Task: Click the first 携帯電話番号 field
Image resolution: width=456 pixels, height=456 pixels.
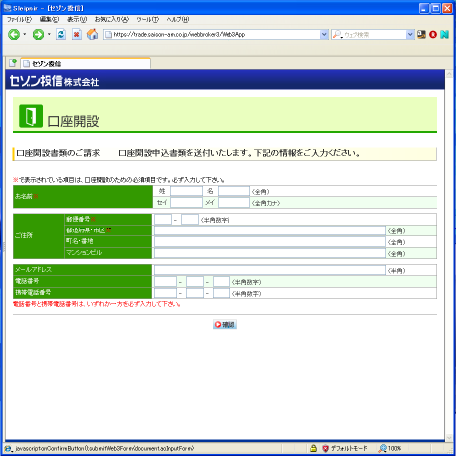Action: [165, 293]
